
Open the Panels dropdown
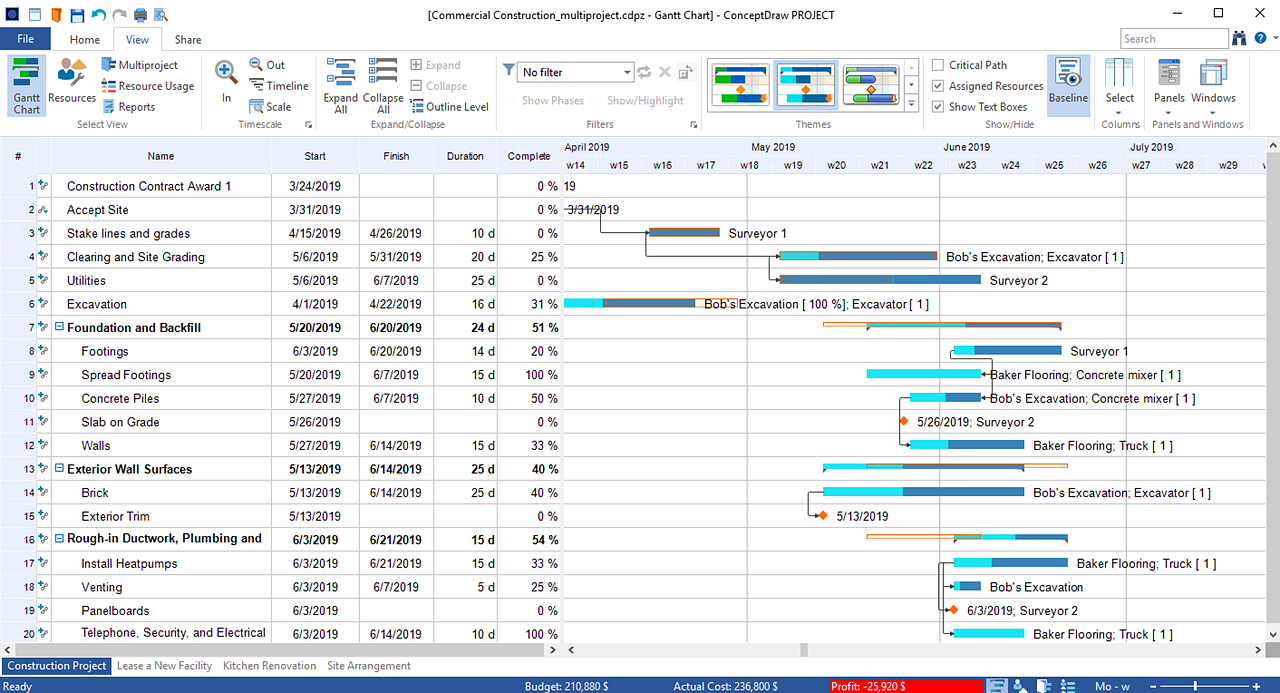[1169, 85]
